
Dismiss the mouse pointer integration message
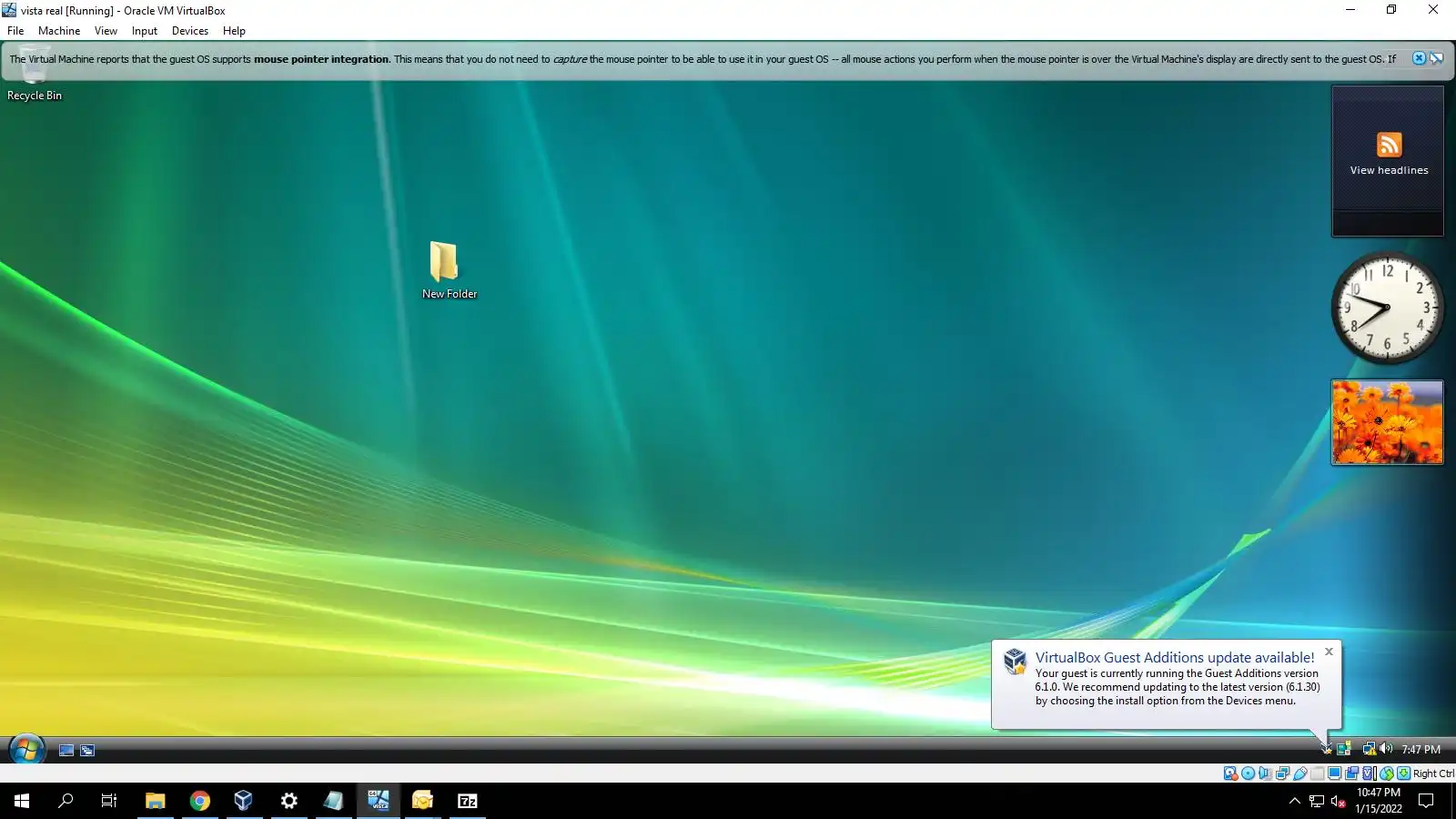click(x=1419, y=58)
